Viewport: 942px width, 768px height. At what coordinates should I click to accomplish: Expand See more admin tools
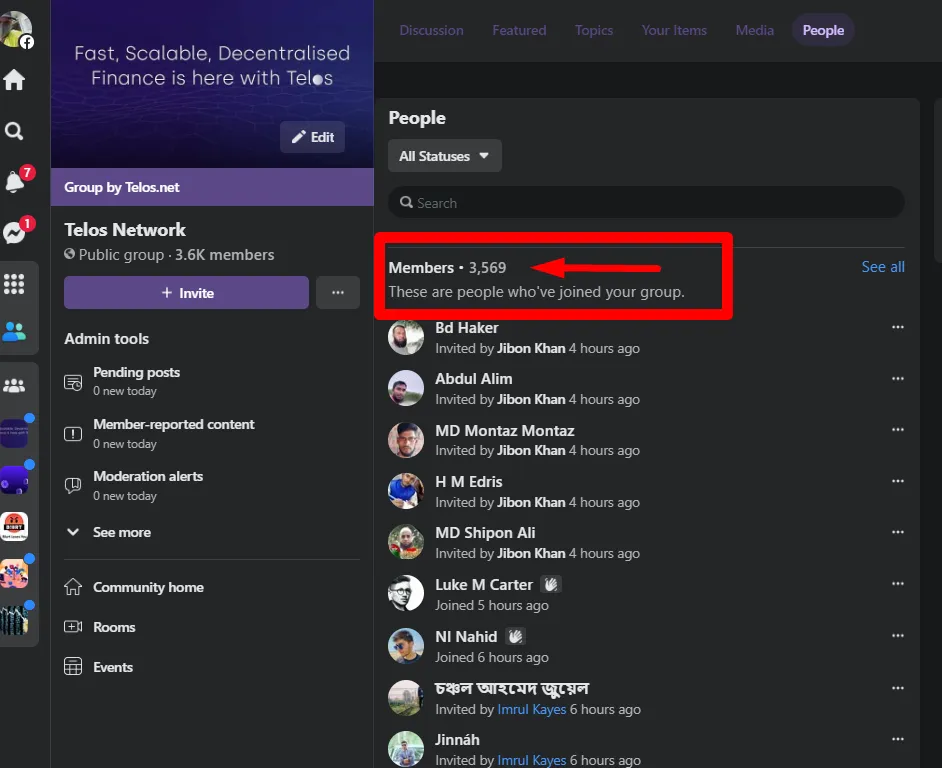tap(211, 532)
